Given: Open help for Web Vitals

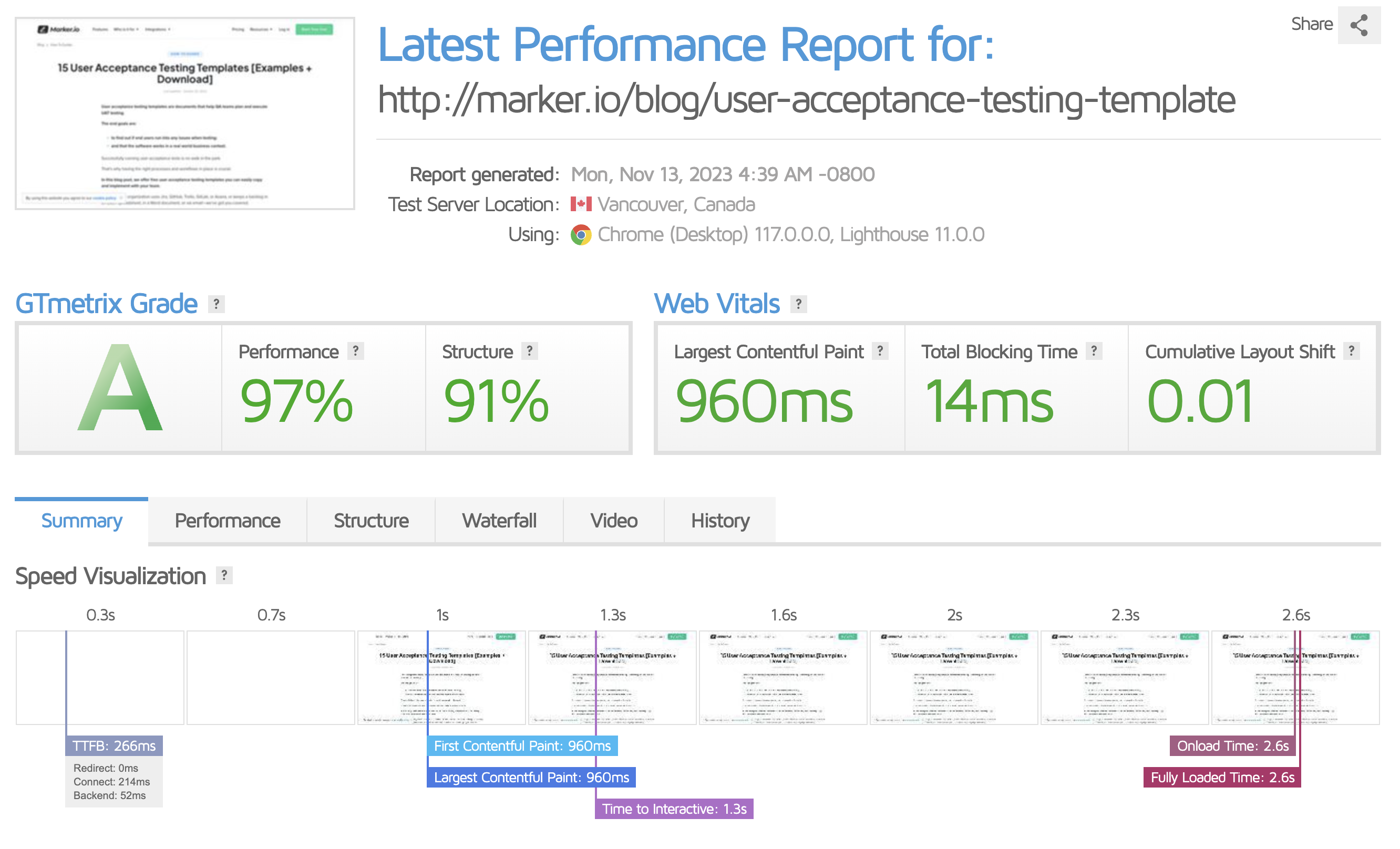Looking at the screenshot, I should (798, 304).
